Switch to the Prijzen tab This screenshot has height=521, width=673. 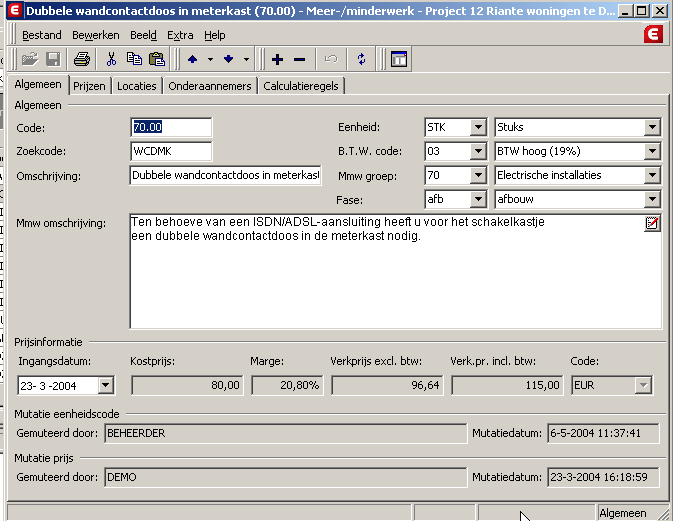(x=89, y=86)
